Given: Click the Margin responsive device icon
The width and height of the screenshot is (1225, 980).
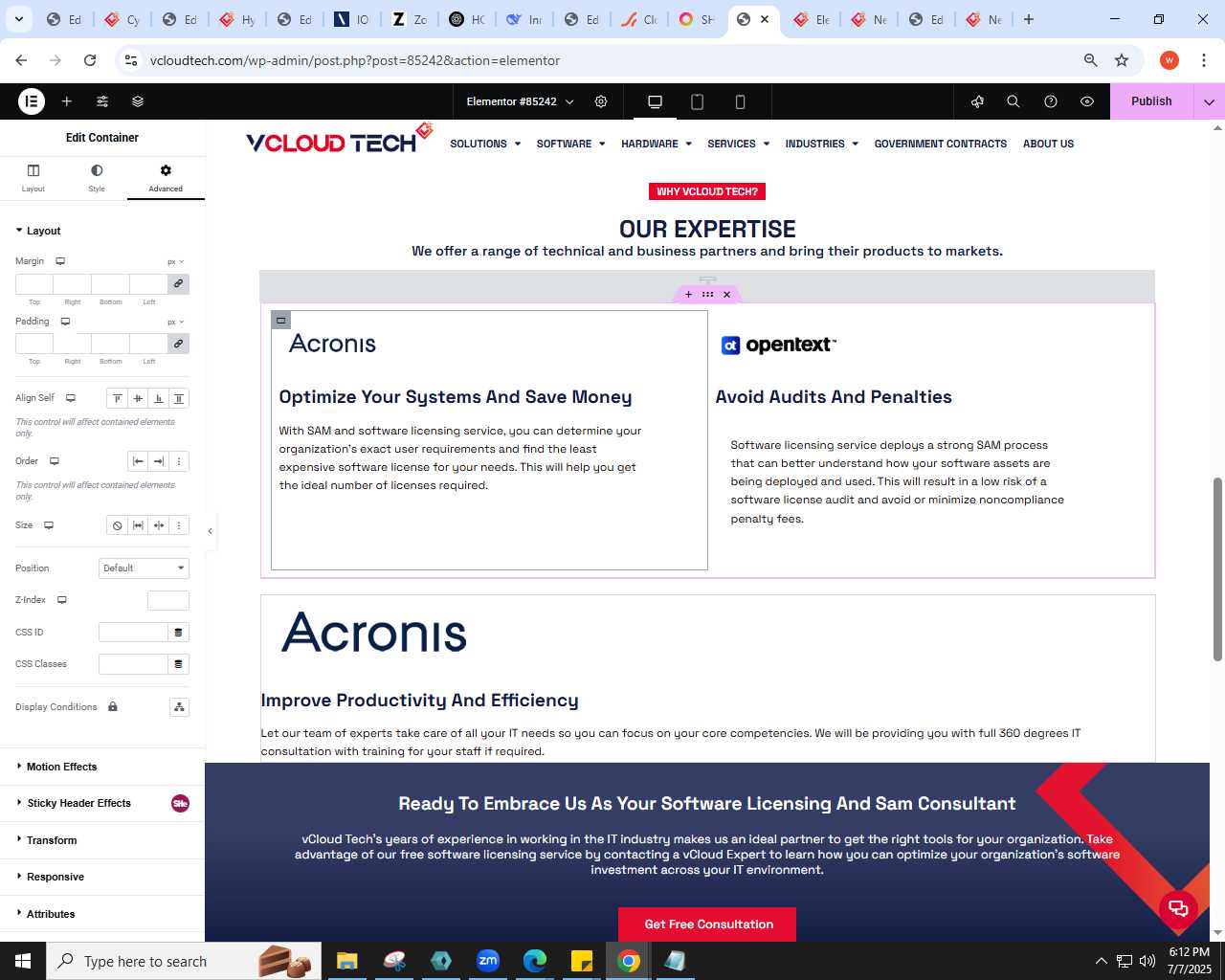Looking at the screenshot, I should pyautogui.click(x=60, y=261).
